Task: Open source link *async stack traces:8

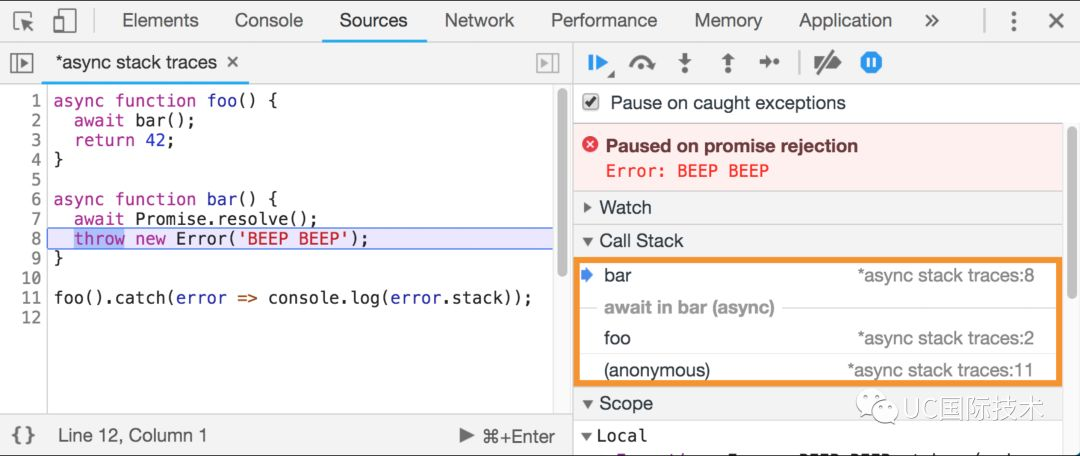Action: coord(945,276)
